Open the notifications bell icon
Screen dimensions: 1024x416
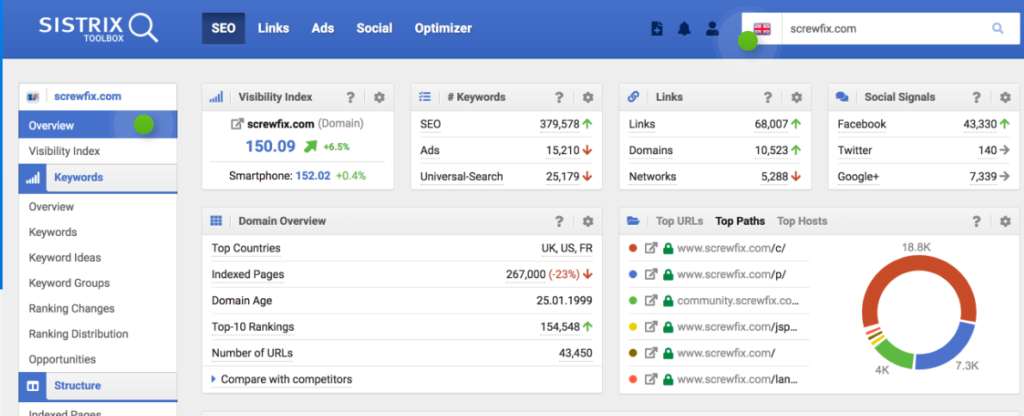684,29
